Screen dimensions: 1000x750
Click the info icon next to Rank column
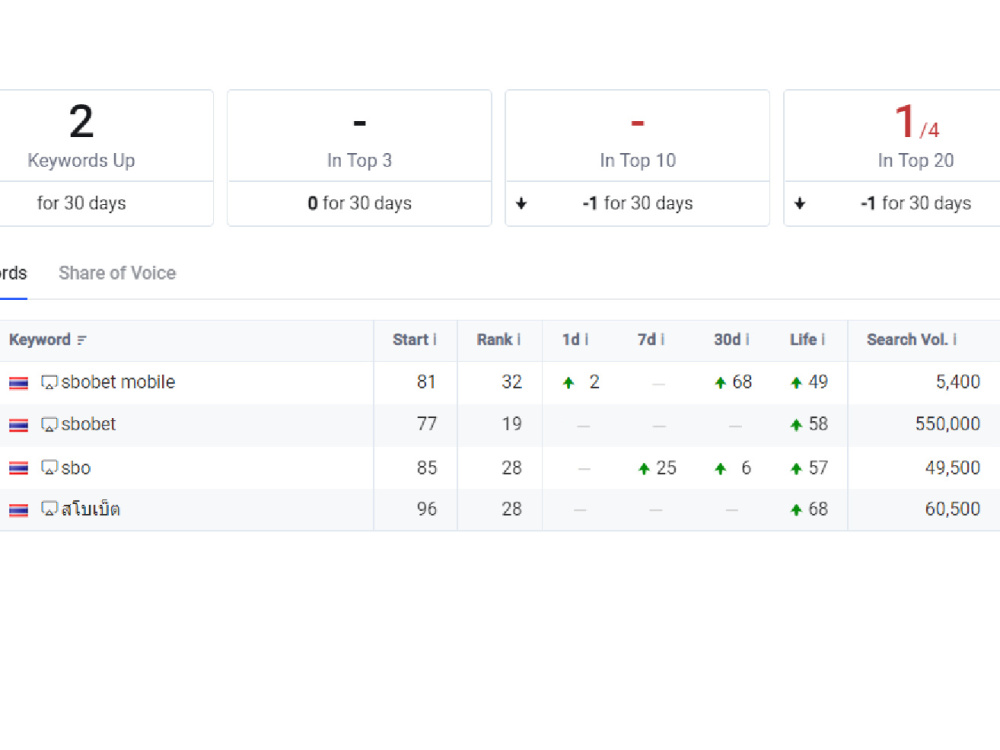(x=519, y=339)
